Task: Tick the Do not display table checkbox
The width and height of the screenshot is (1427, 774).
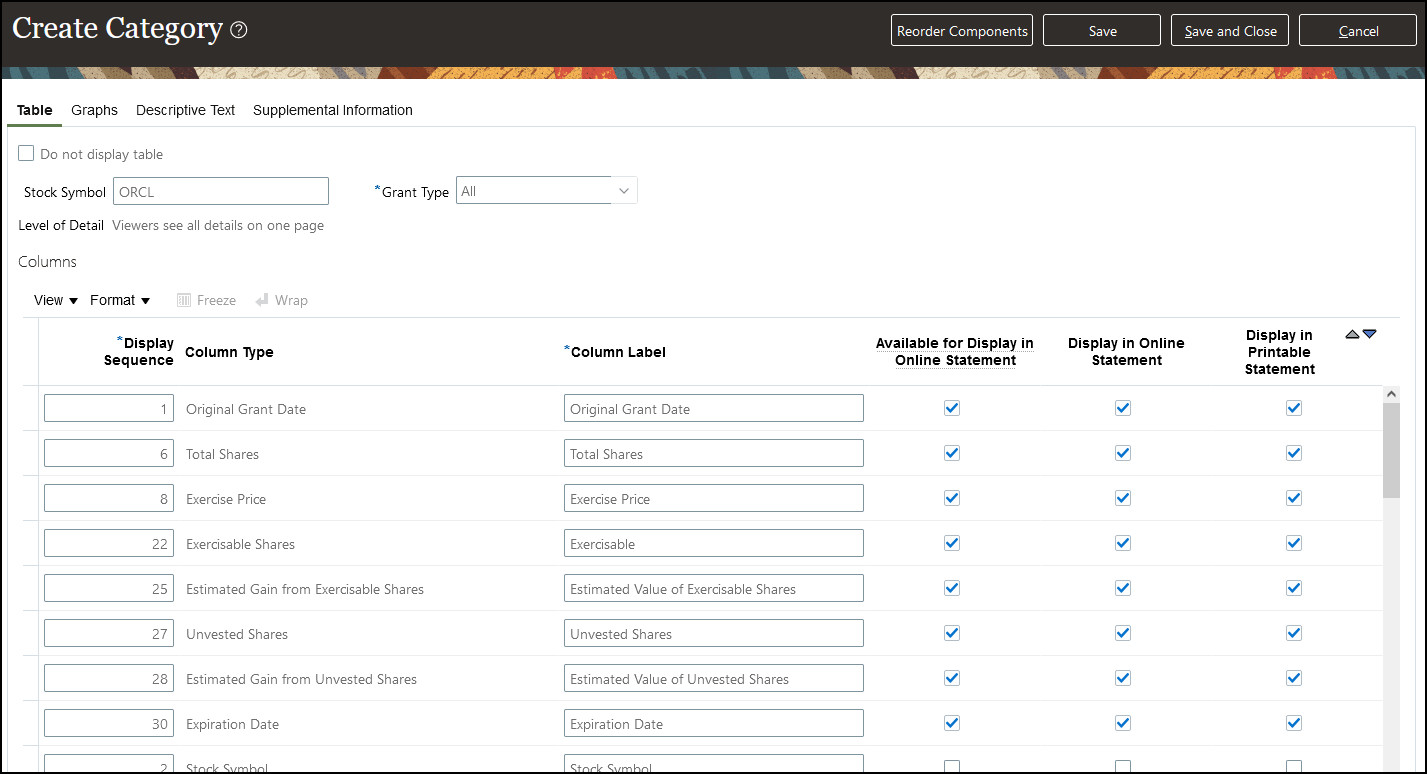Action: click(27, 154)
